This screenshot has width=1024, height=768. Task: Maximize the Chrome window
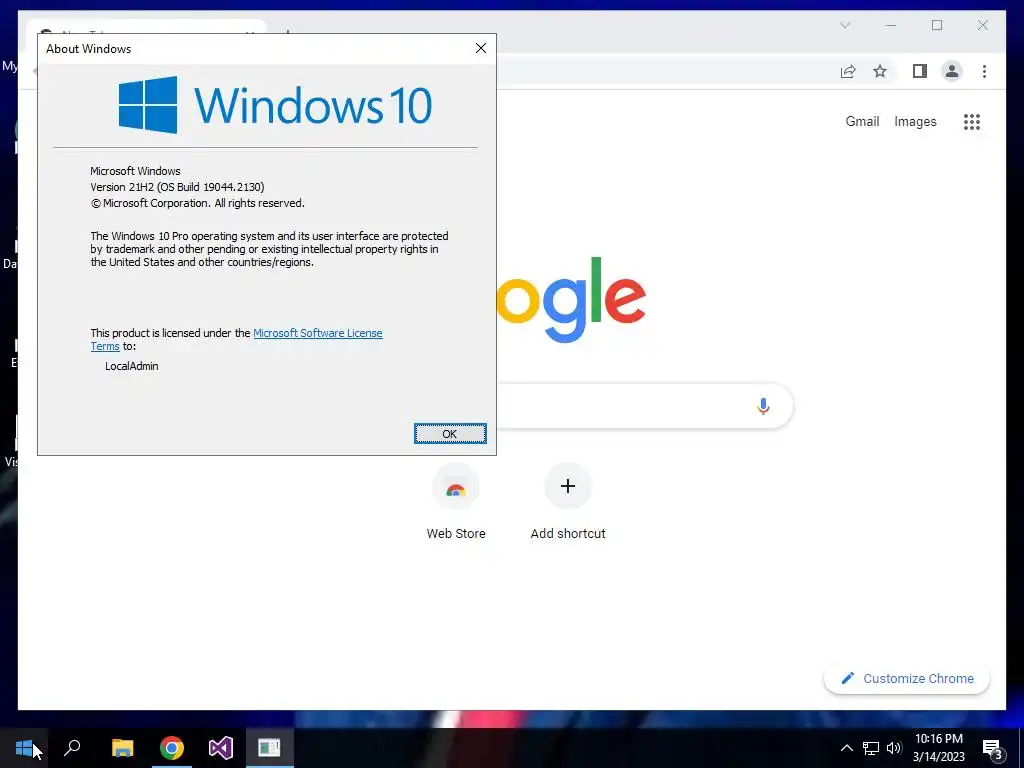(x=937, y=25)
